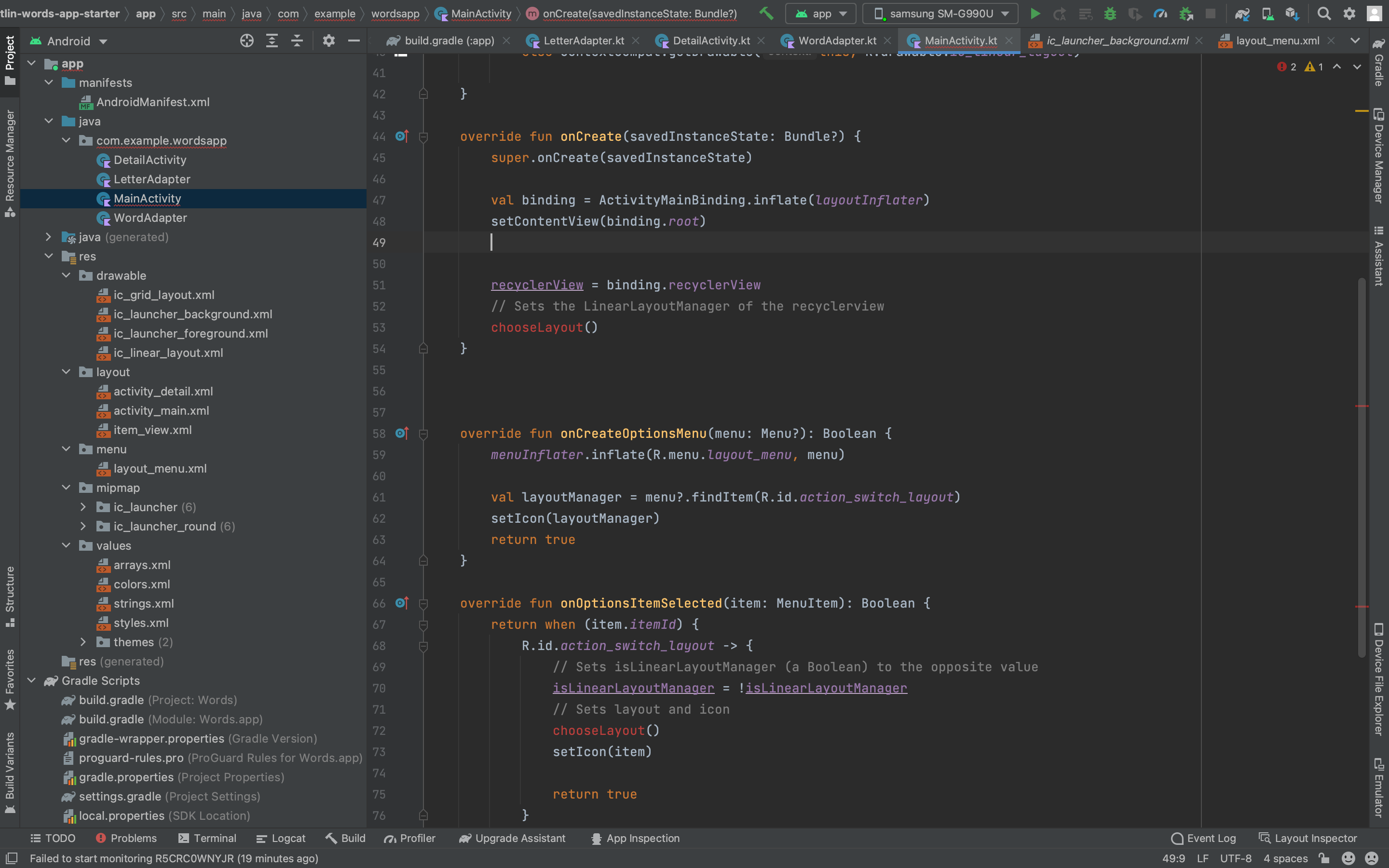1389x868 pixels.
Task: Start debugging with the green bug icon
Action: pyautogui.click(x=1110, y=13)
